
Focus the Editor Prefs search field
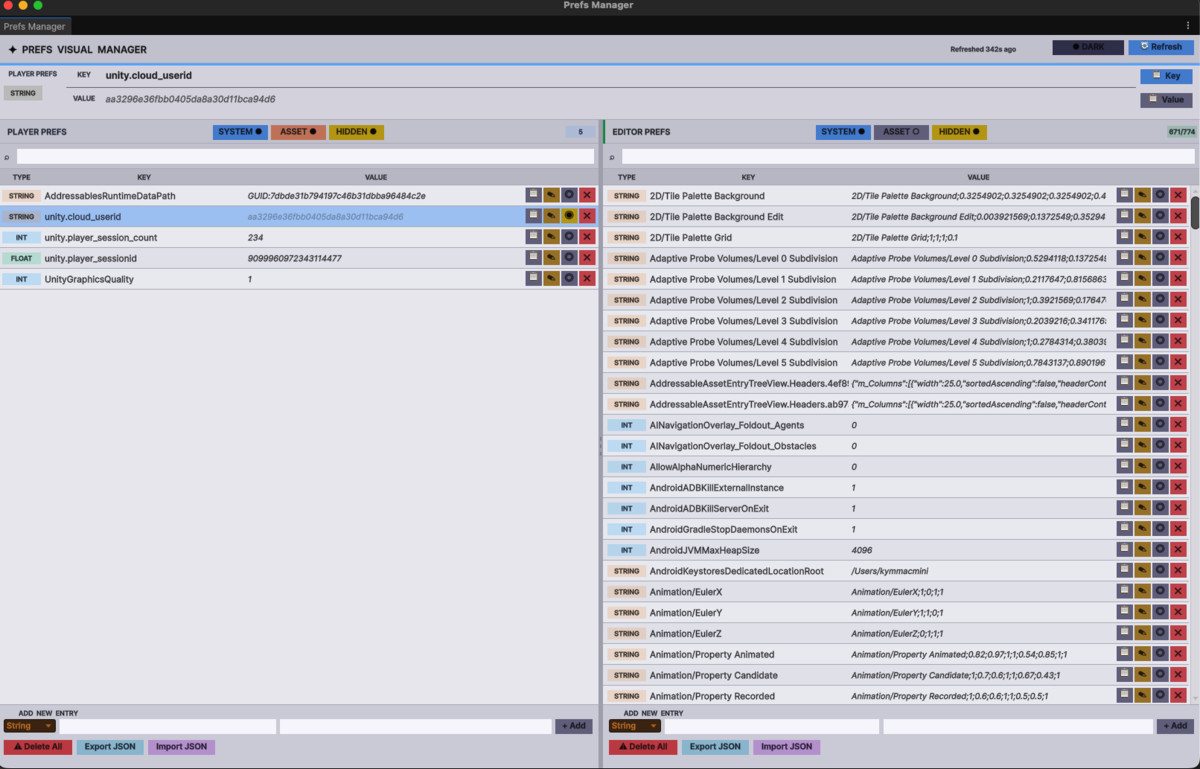pyautogui.click(x=908, y=157)
